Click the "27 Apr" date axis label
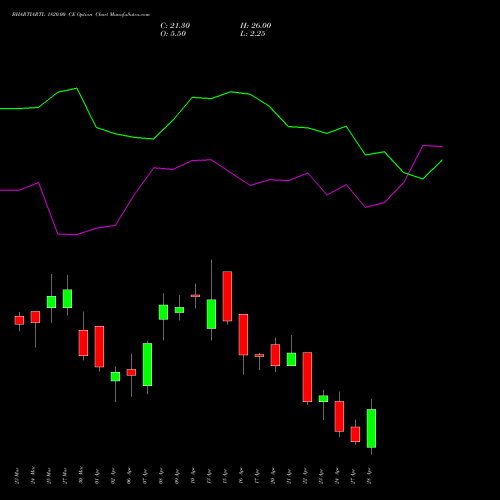 coord(353,476)
